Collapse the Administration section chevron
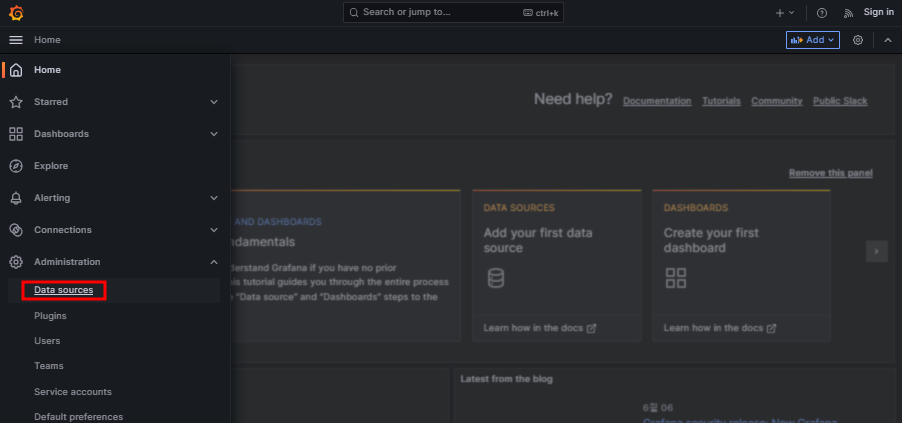 click(x=214, y=262)
